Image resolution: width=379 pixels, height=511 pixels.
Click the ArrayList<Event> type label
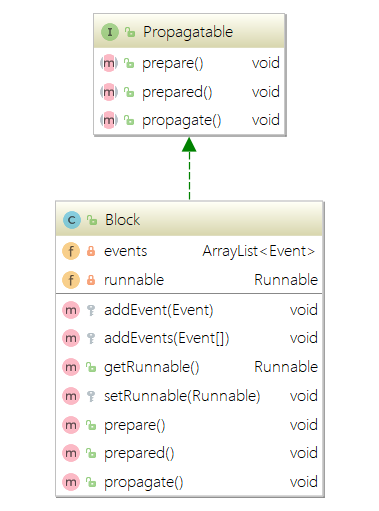click(x=259, y=251)
